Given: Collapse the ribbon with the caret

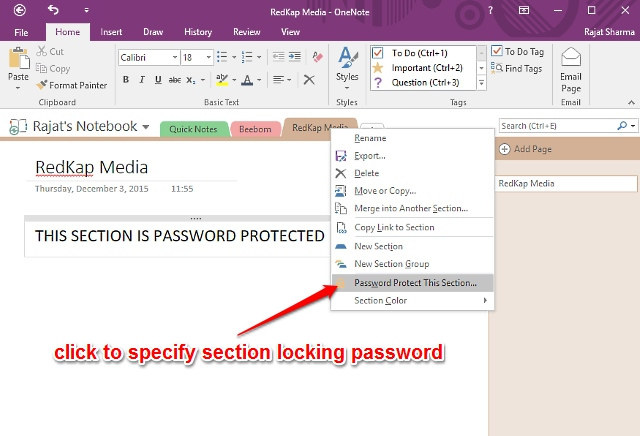Looking at the screenshot, I should pyautogui.click(x=631, y=102).
